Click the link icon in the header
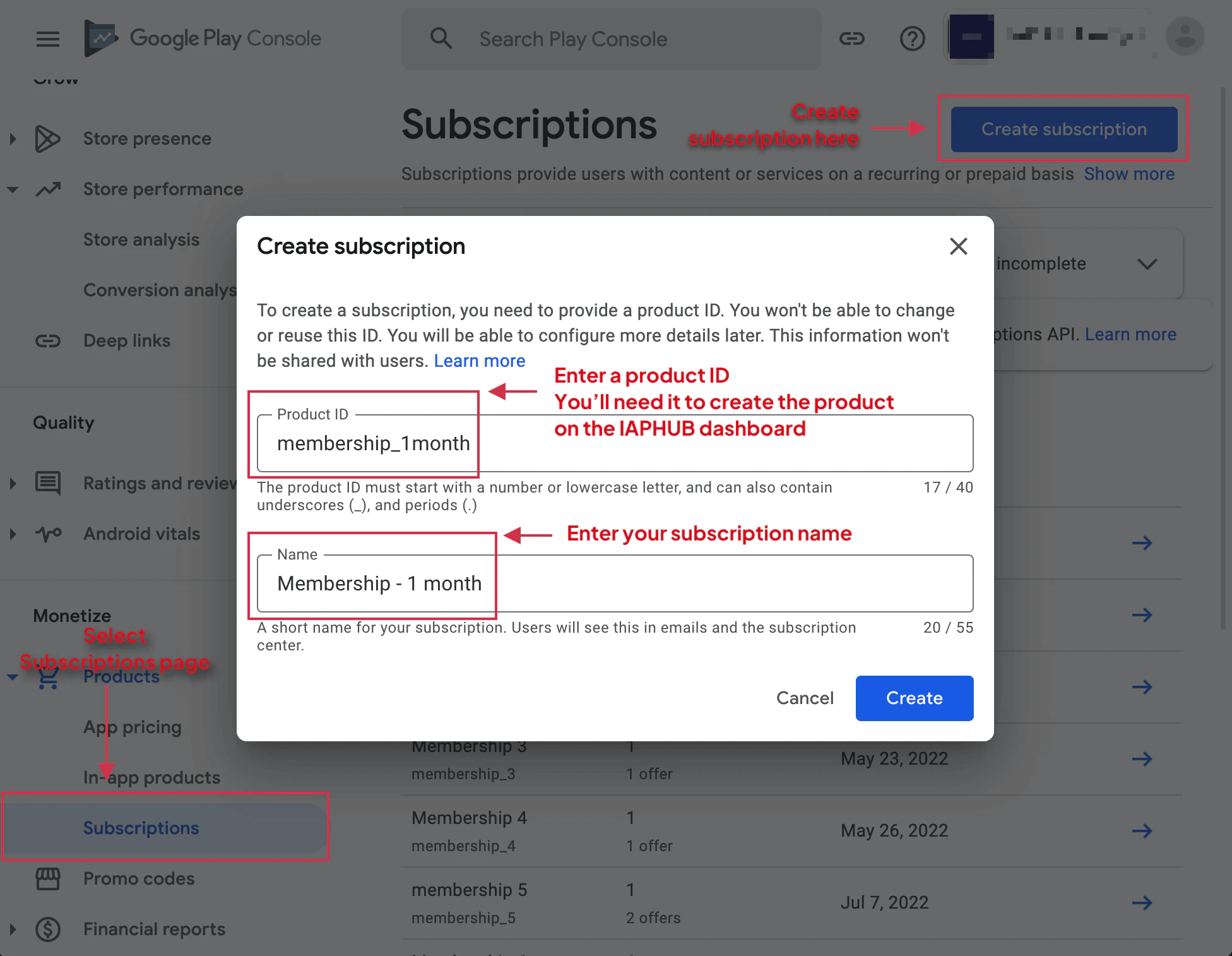This screenshot has width=1232, height=956. point(853,39)
